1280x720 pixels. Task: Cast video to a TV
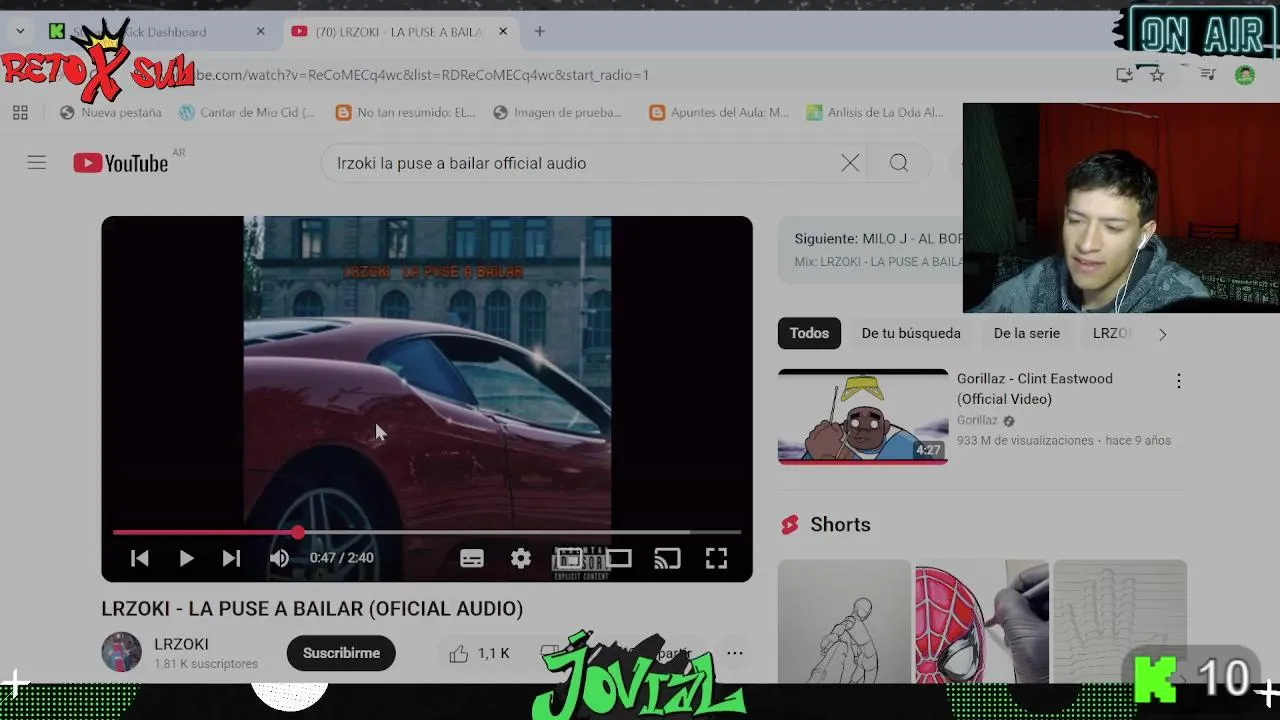pos(667,559)
